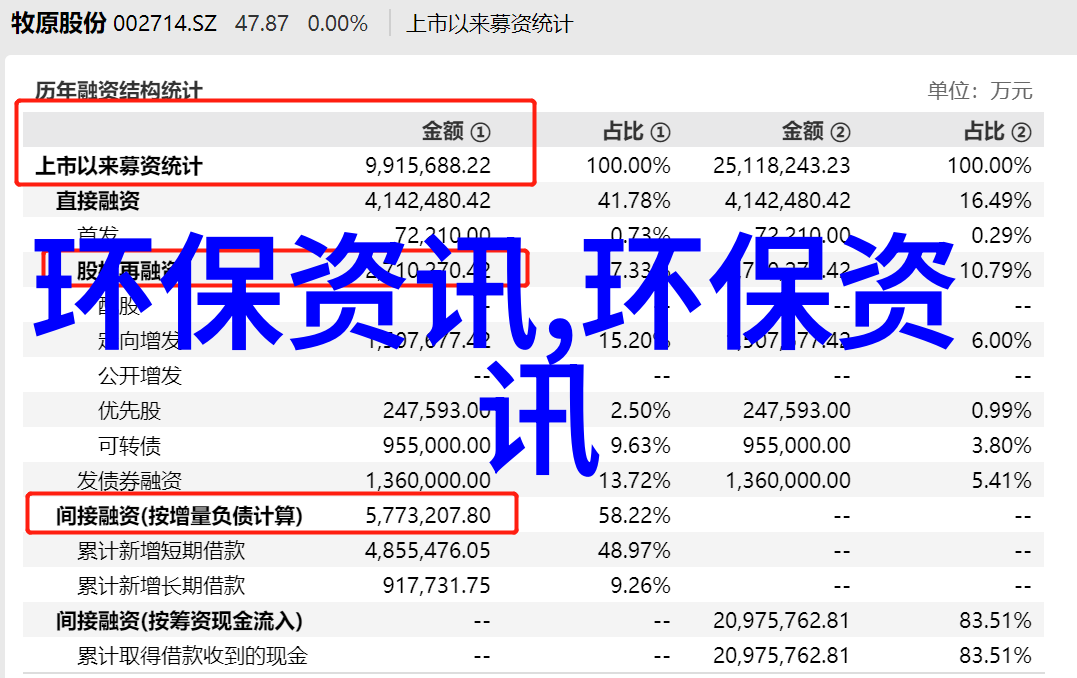Select the stock code 002714.SZ
Image resolution: width=1077 pixels, height=678 pixels.
165,24
